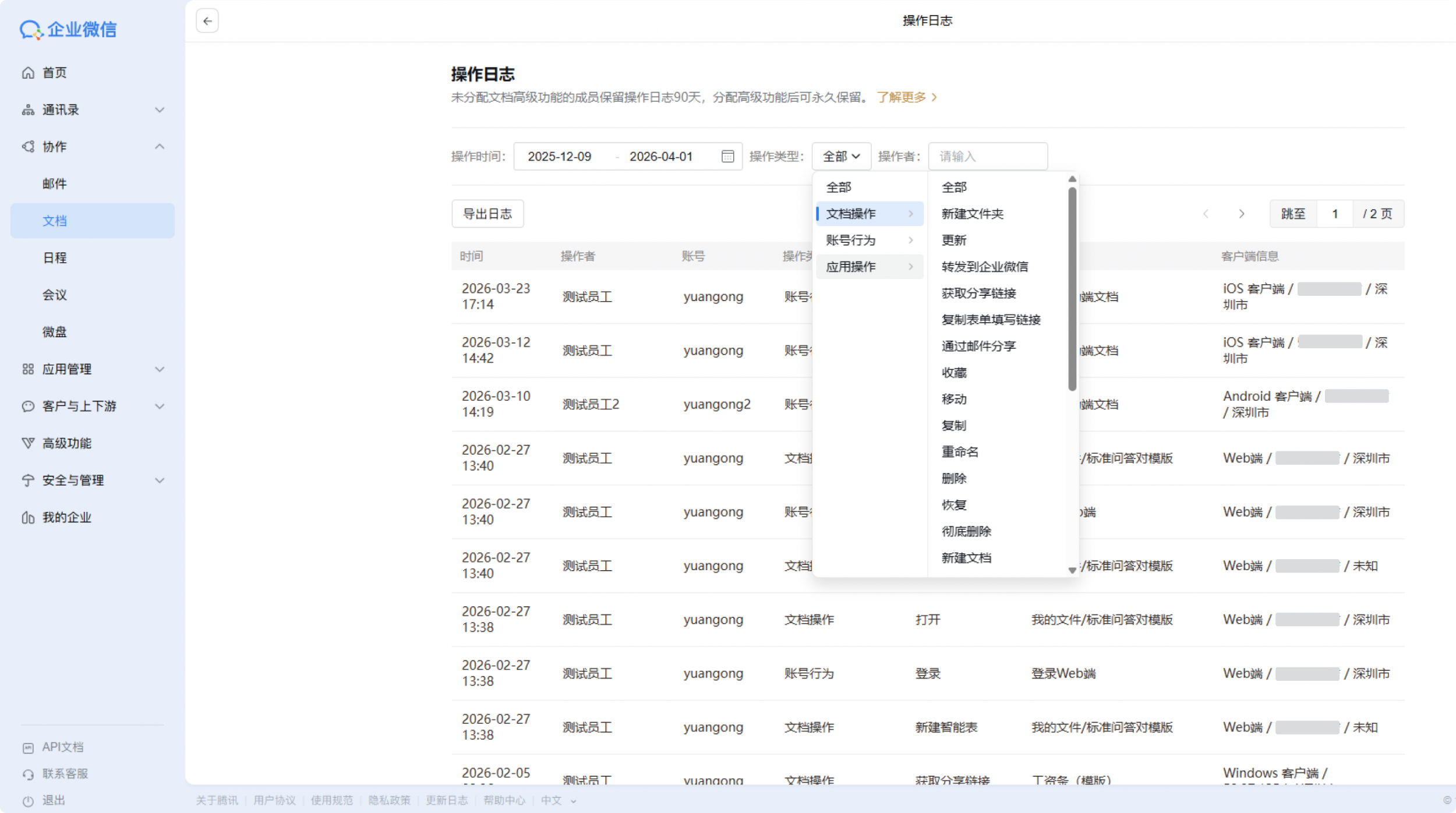
Task: Choose 恢复 operation type
Action: 954,505
